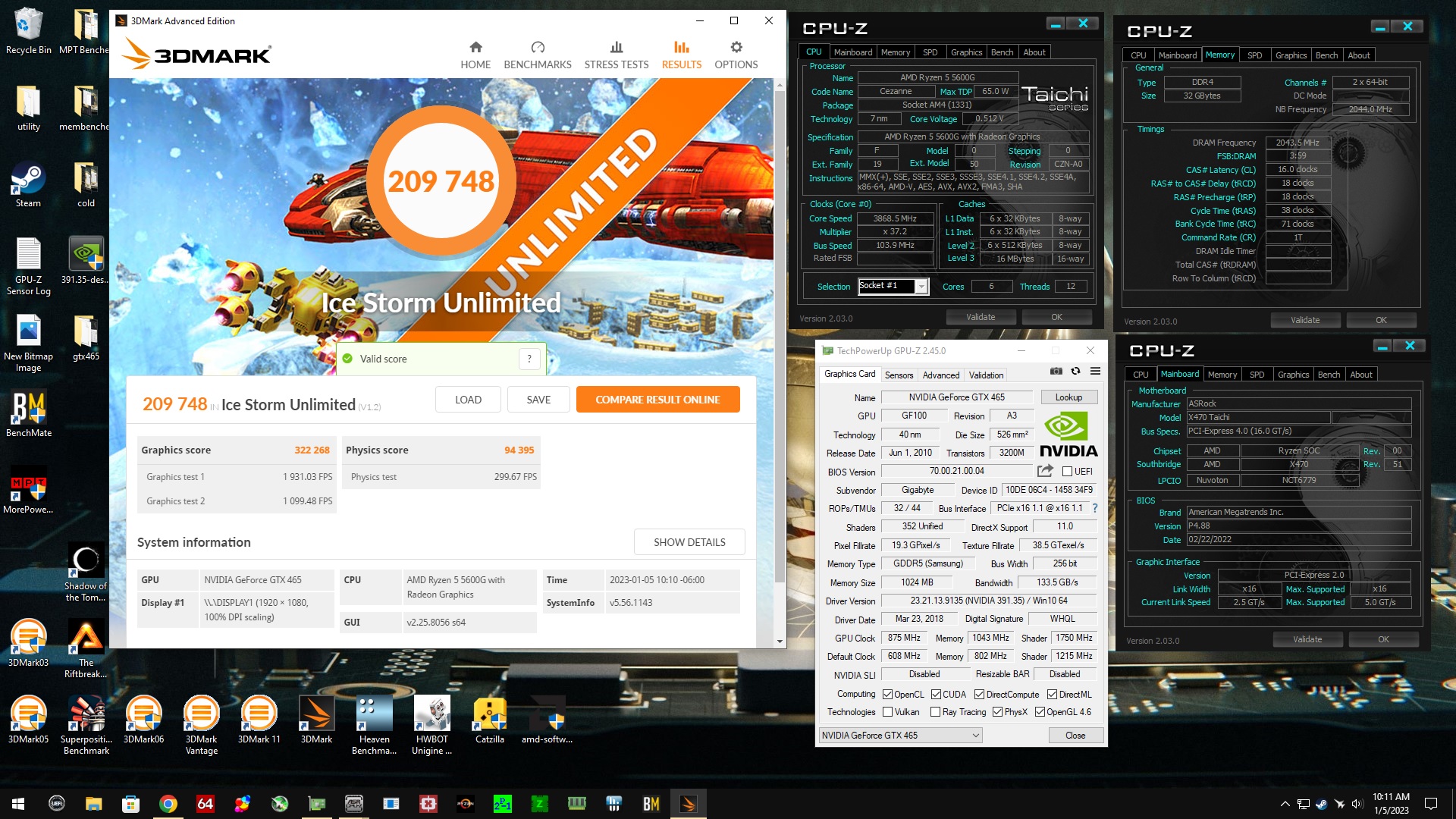
Task: Open Stress Tests in 3DMark
Action: click(617, 55)
